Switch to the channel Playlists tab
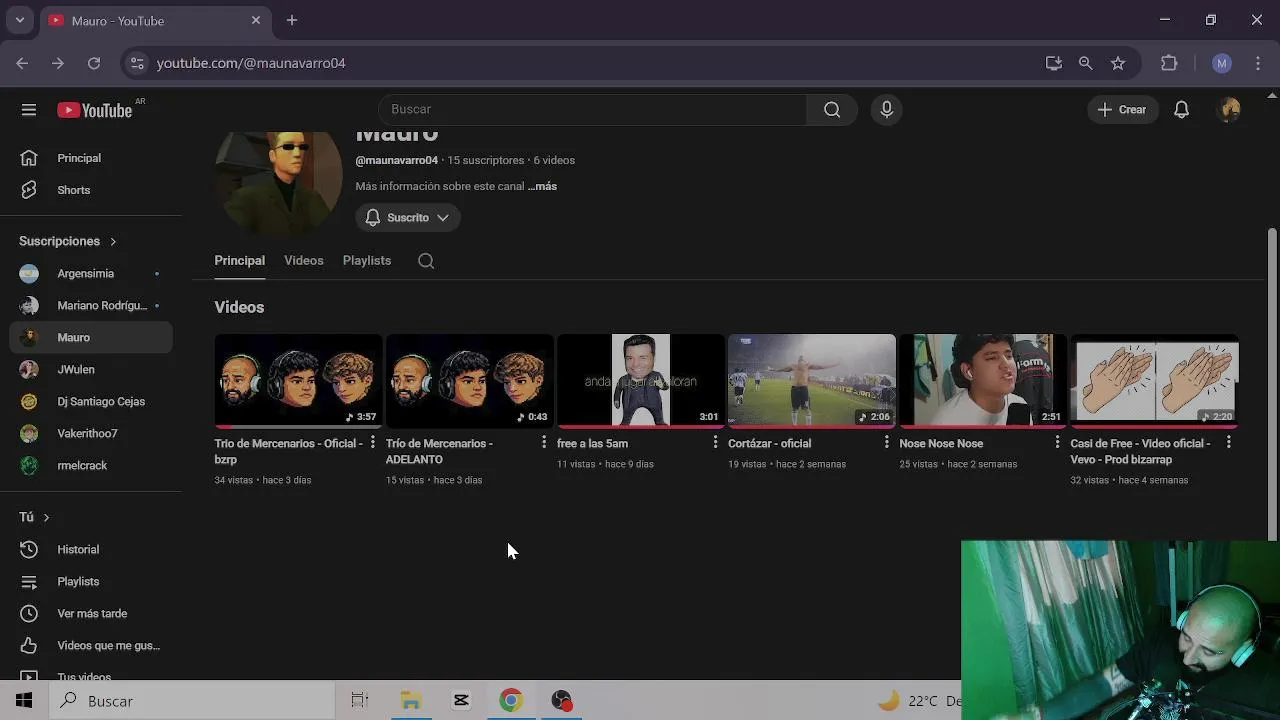Viewport: 1280px width, 720px height. tap(367, 260)
